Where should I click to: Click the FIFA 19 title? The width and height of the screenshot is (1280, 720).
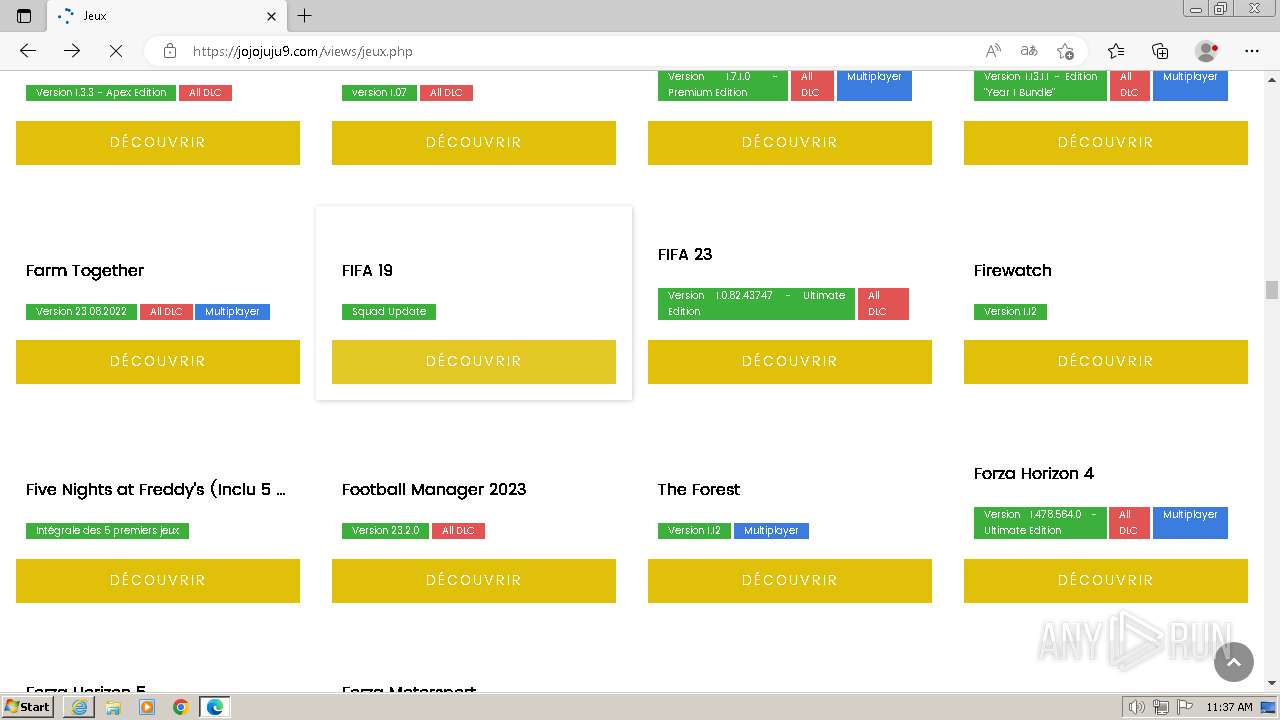[367, 271]
